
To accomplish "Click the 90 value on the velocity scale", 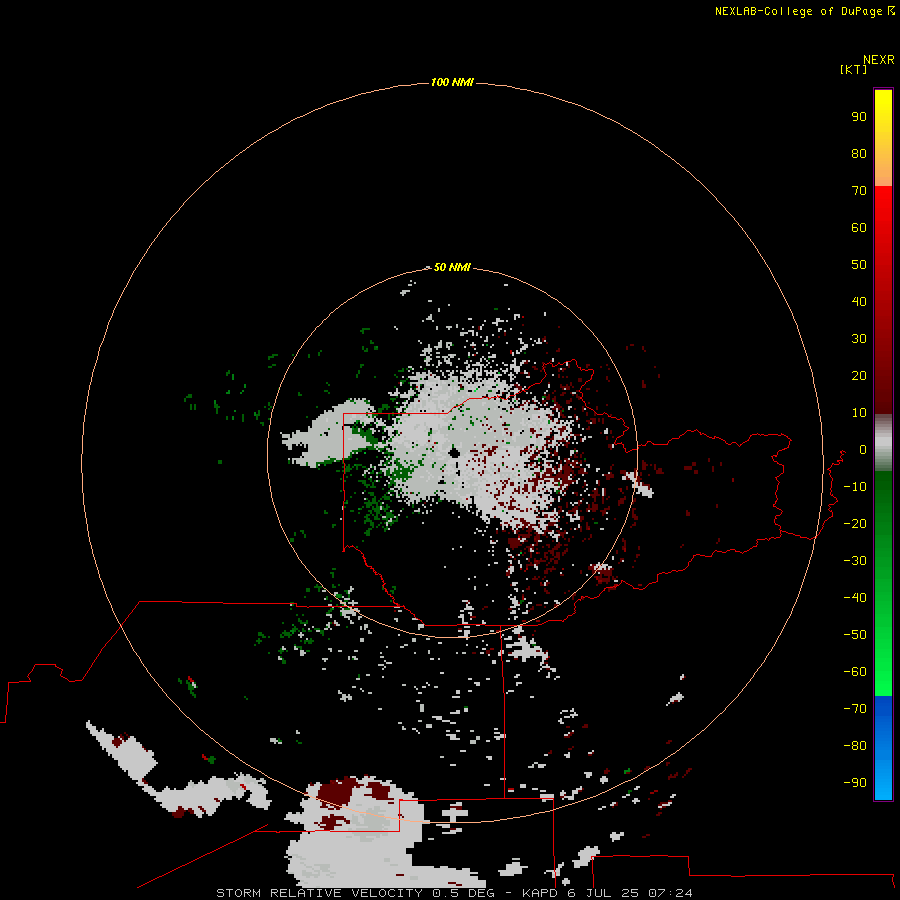I will (x=859, y=117).
